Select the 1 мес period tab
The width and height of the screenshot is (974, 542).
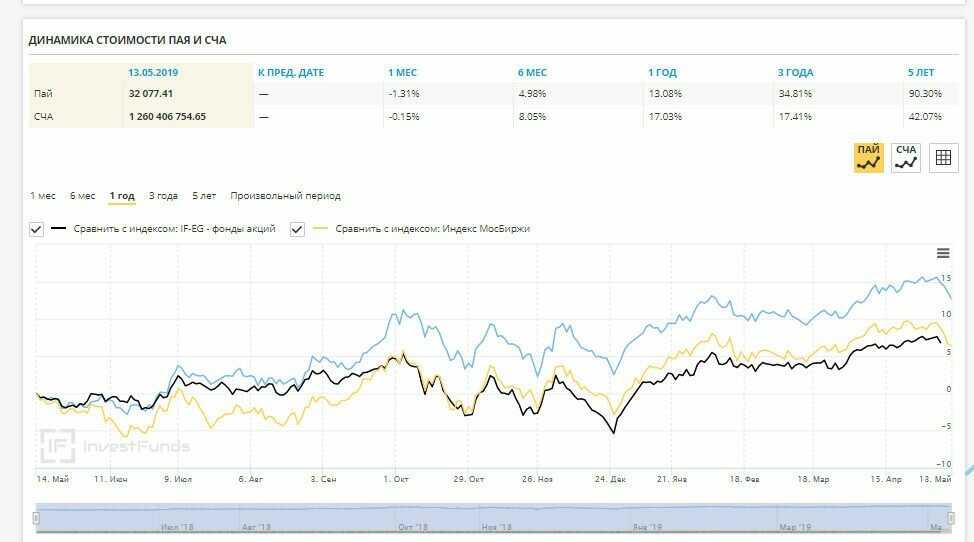pos(43,196)
